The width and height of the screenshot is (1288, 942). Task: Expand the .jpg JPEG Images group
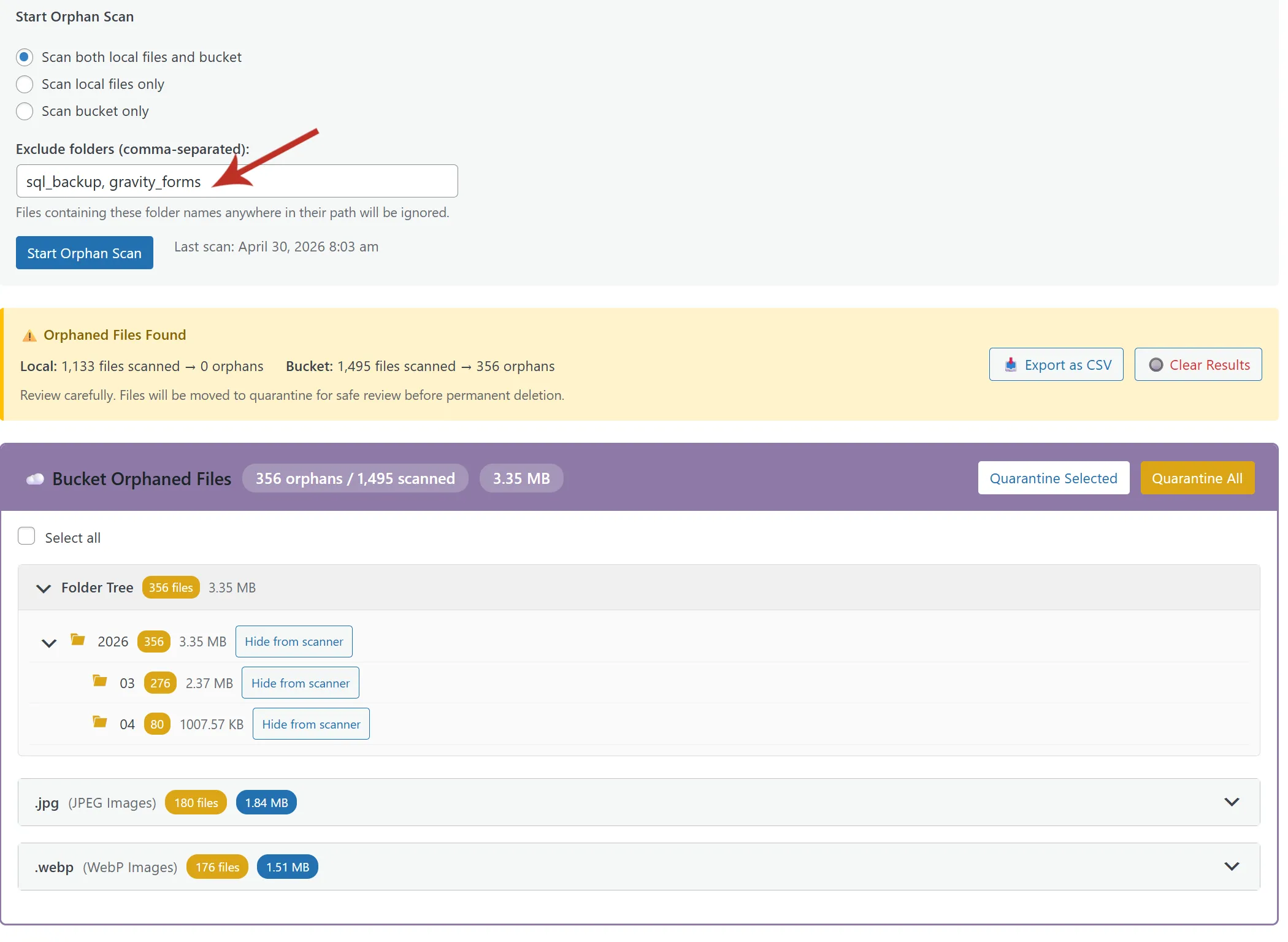tap(1232, 802)
